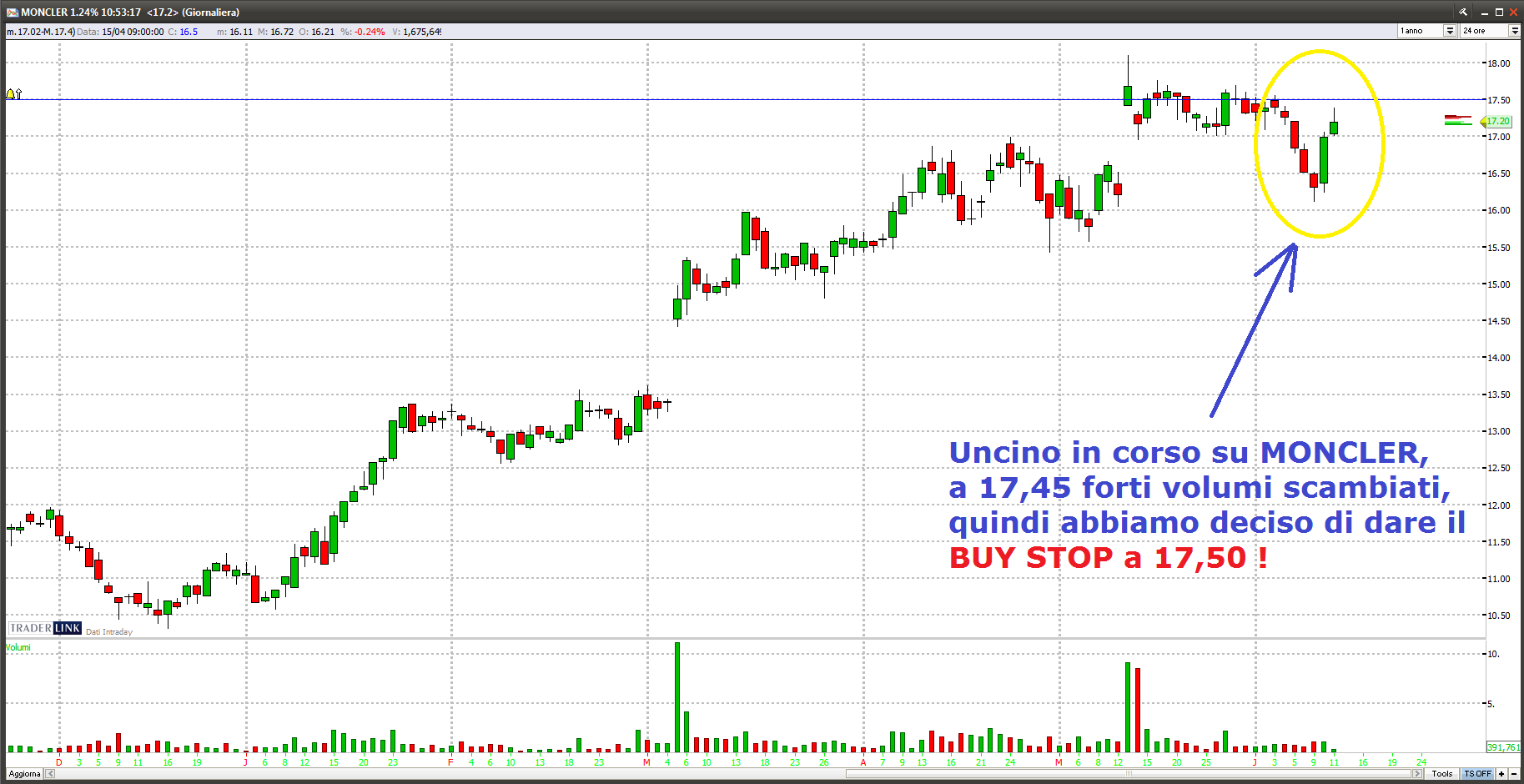
Task: Click the 'Data: 15/04 09:00:00' field
Action: coord(120,32)
